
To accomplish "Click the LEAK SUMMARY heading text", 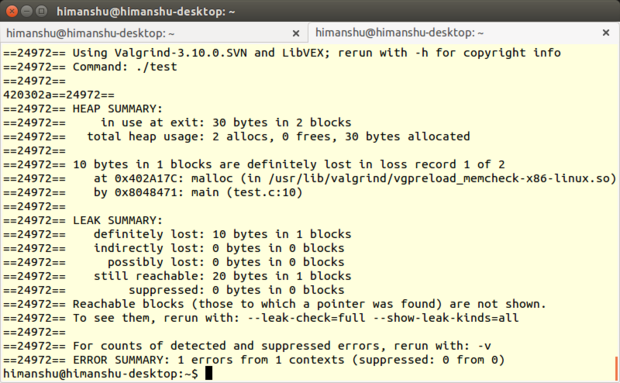I will 117,220.
